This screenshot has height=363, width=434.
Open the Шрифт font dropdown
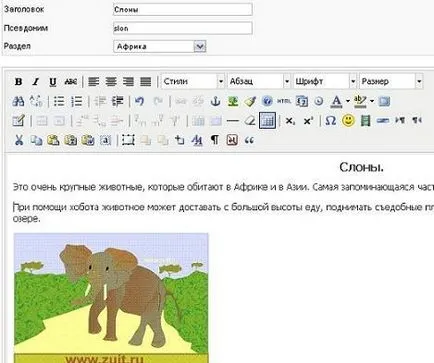tap(325, 81)
